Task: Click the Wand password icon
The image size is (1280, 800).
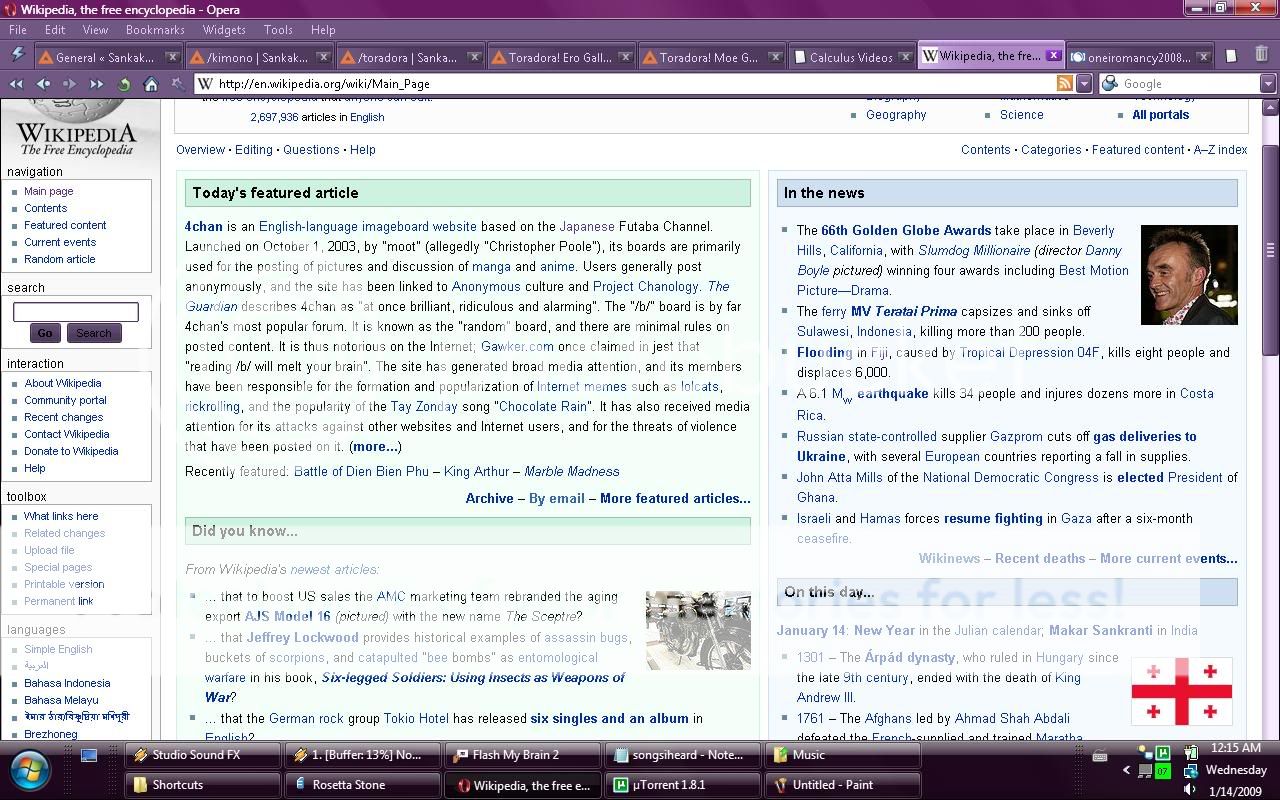Action: tap(178, 84)
